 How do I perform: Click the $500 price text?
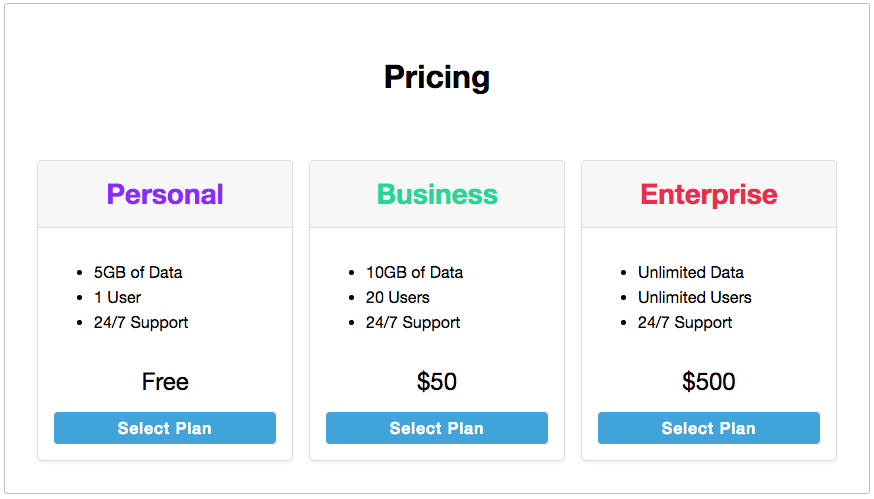coord(709,382)
